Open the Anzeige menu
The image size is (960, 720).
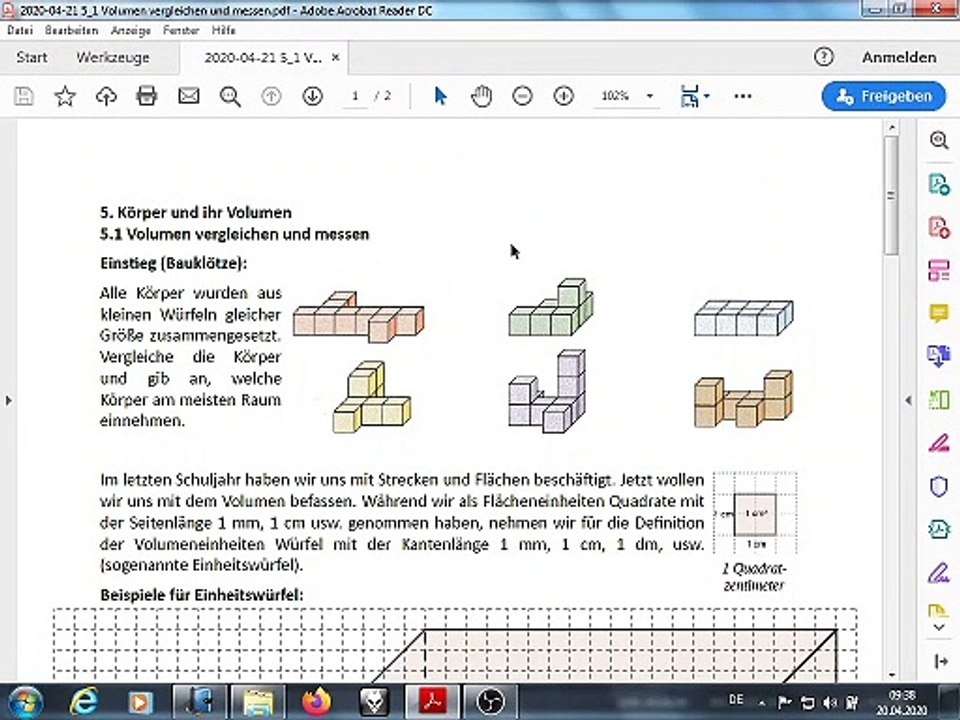coord(130,30)
